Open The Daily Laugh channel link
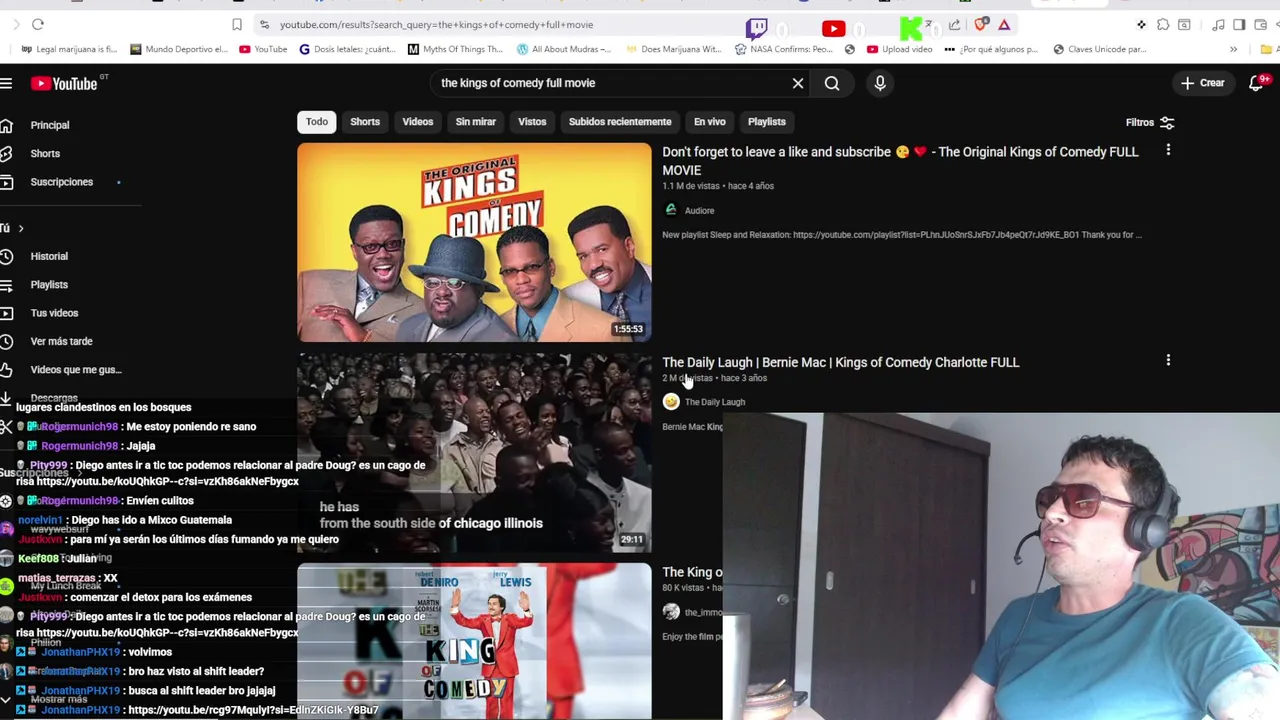 coord(715,402)
